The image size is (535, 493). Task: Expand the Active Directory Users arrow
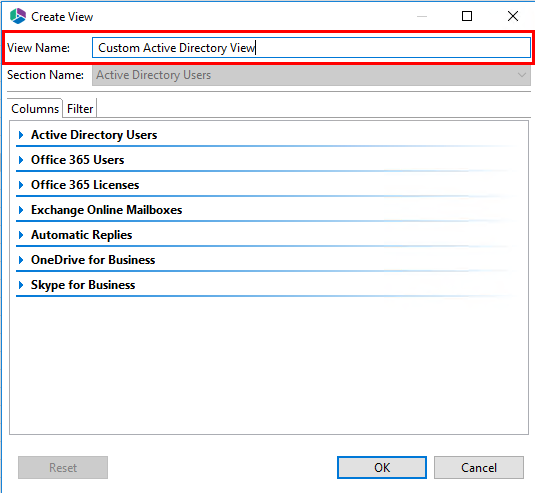[x=21, y=135]
